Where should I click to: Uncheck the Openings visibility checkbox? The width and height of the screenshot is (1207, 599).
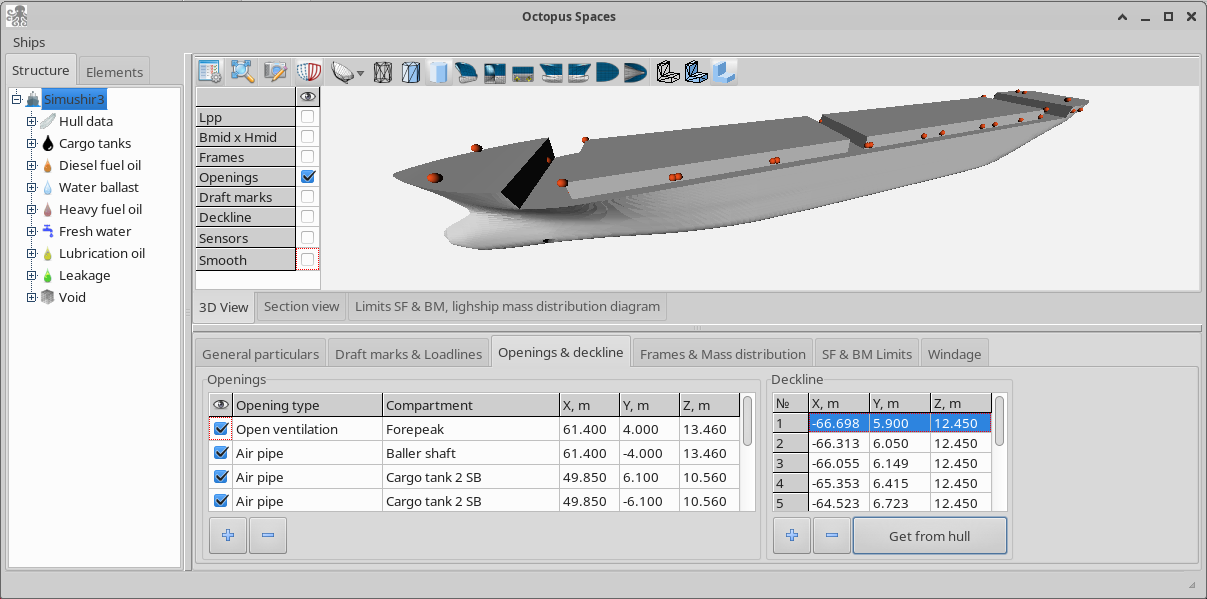(308, 177)
